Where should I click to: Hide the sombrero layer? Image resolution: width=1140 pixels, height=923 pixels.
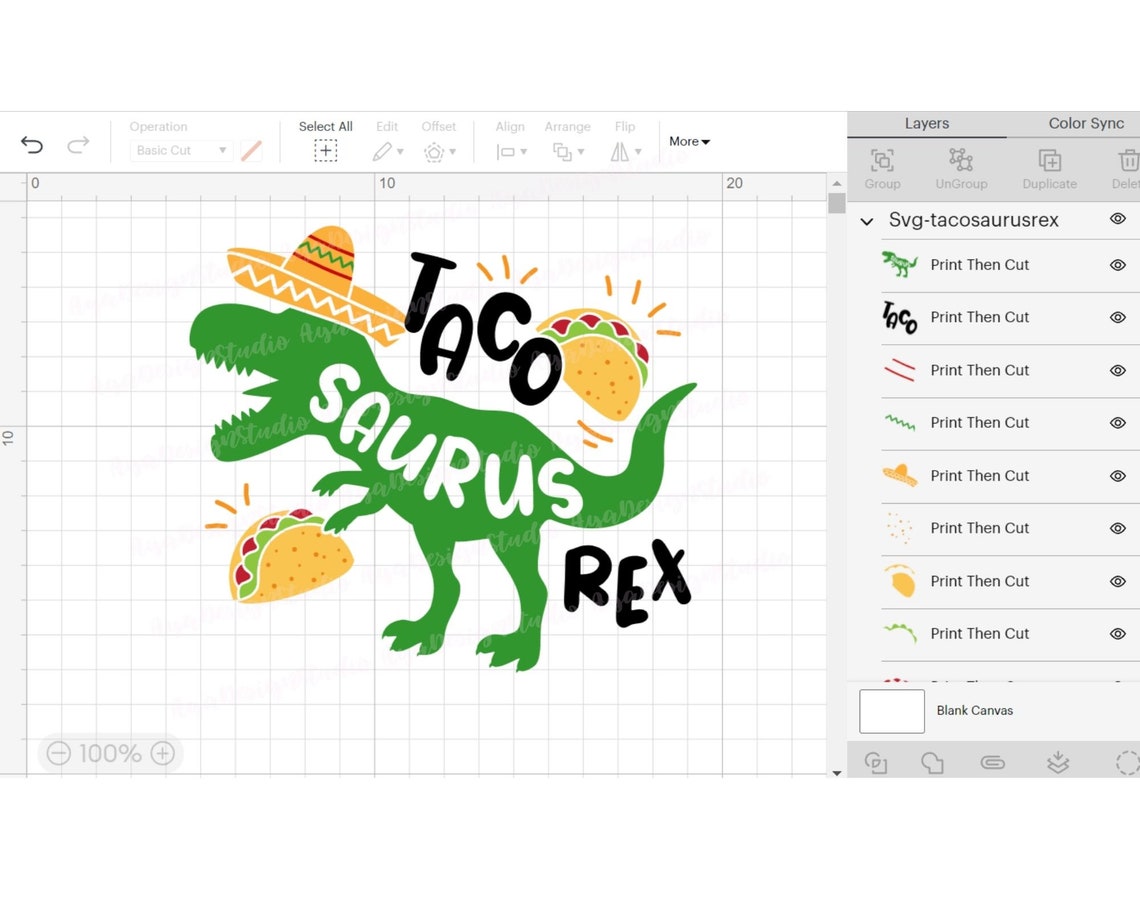pyautogui.click(x=1118, y=476)
